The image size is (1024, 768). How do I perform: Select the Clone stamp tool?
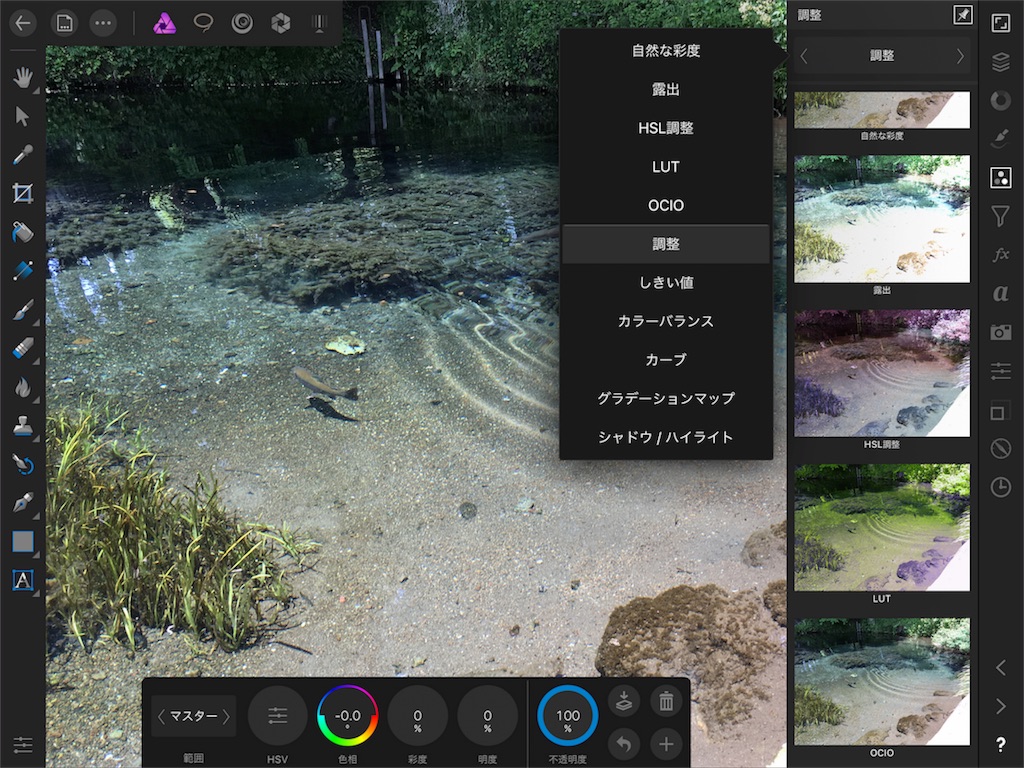coord(22,426)
